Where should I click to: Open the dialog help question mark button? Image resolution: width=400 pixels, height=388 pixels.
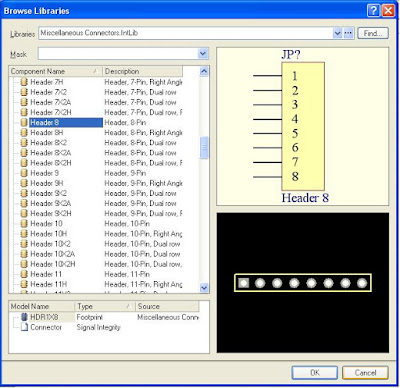pos(373,11)
